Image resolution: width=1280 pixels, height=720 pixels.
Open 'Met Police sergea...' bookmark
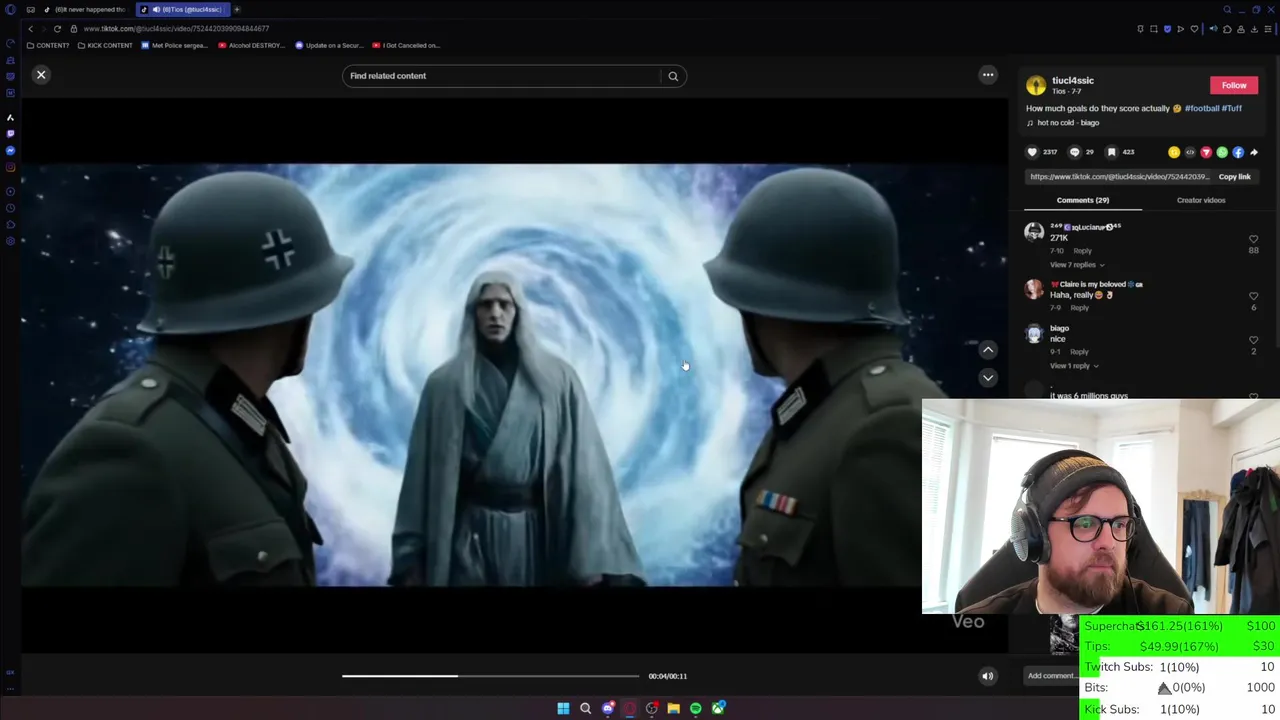pos(175,45)
